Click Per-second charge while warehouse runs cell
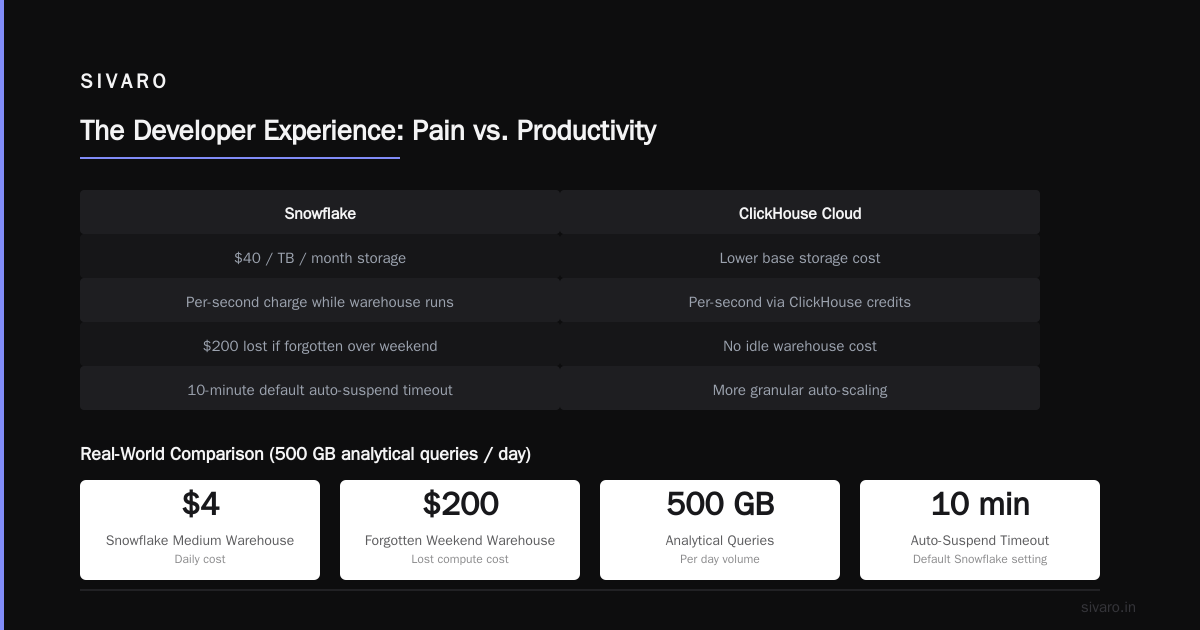 (320, 302)
